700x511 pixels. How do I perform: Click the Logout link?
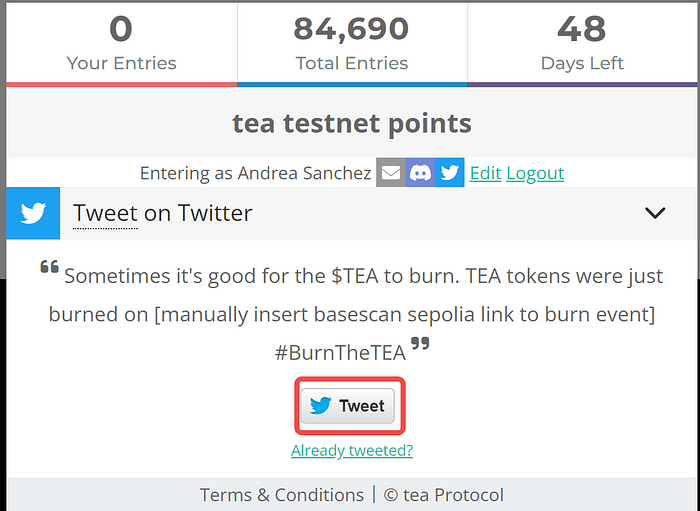click(535, 173)
